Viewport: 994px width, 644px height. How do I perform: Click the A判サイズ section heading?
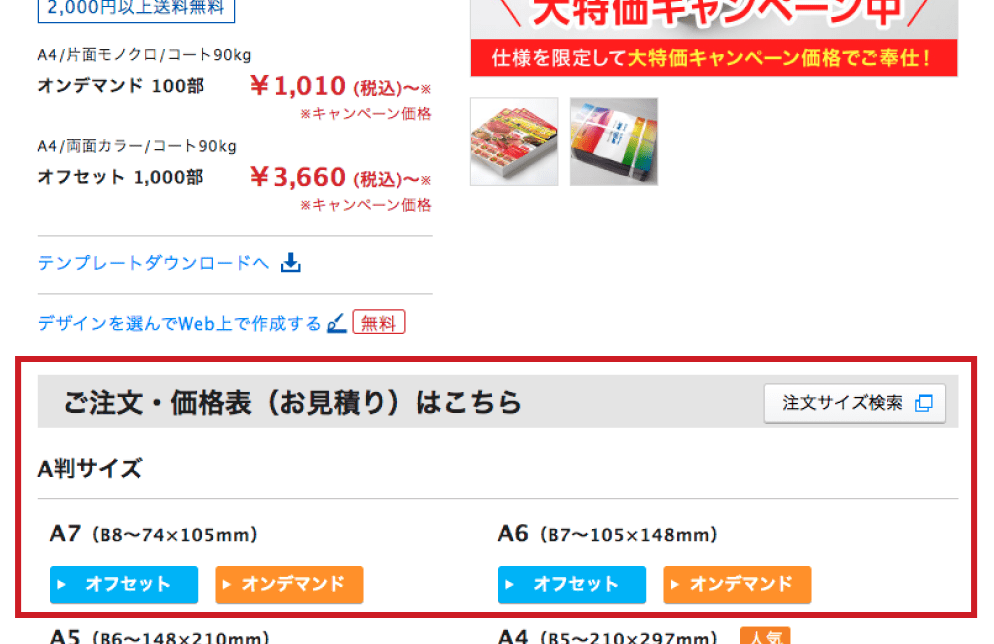click(x=90, y=468)
